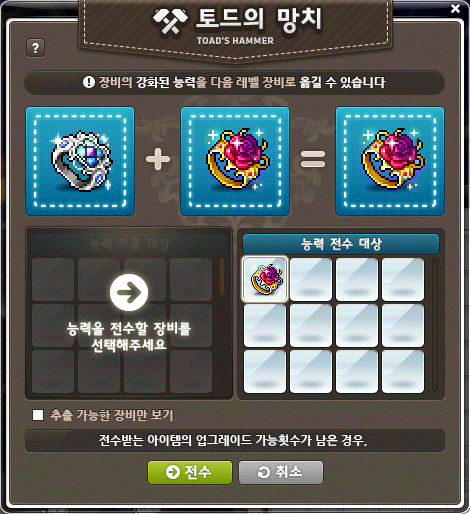Enable 추출 가능한 장비만 보기 checkbox
This screenshot has width=470, height=514.
pyautogui.click(x=38, y=415)
